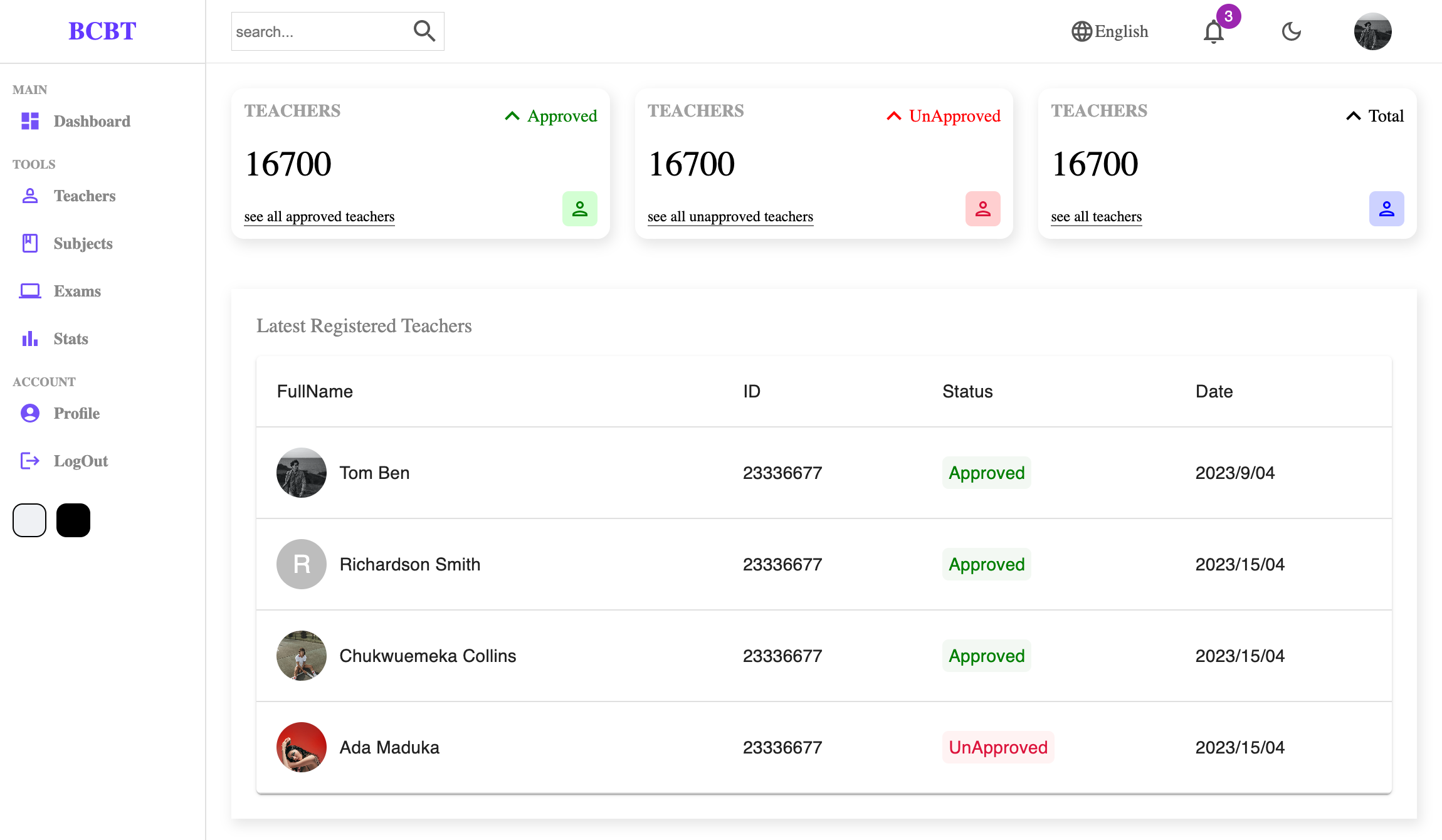The width and height of the screenshot is (1442, 840).
Task: Expand the red UnApproved chevron
Action: click(893, 116)
